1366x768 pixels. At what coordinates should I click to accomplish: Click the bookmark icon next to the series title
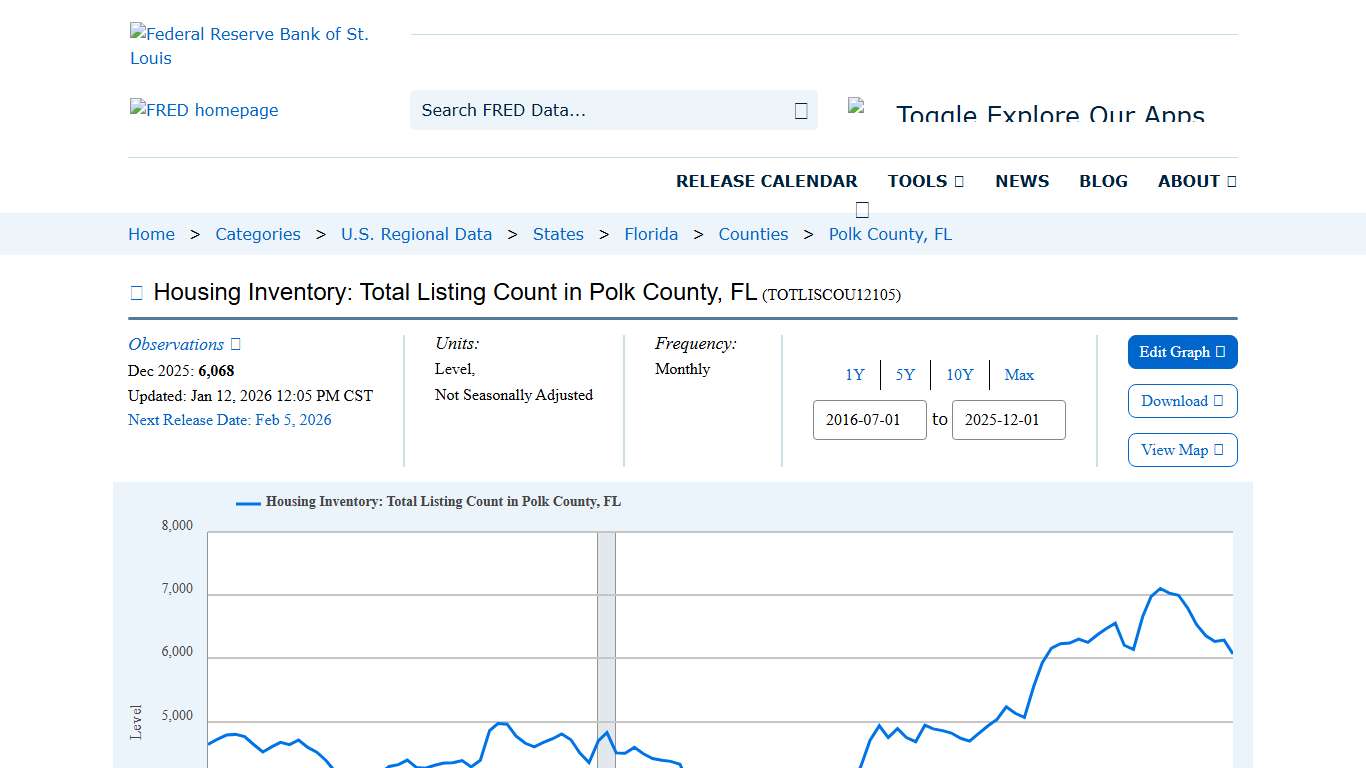coord(135,291)
